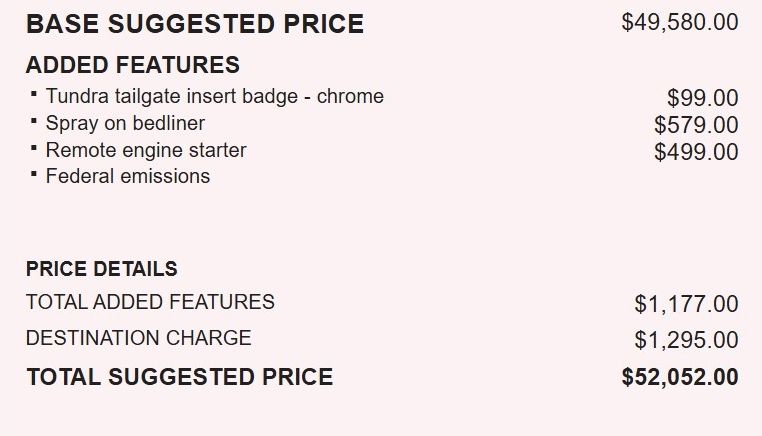Click the $579.00 bedliner price
762x436 pixels.
tap(696, 125)
